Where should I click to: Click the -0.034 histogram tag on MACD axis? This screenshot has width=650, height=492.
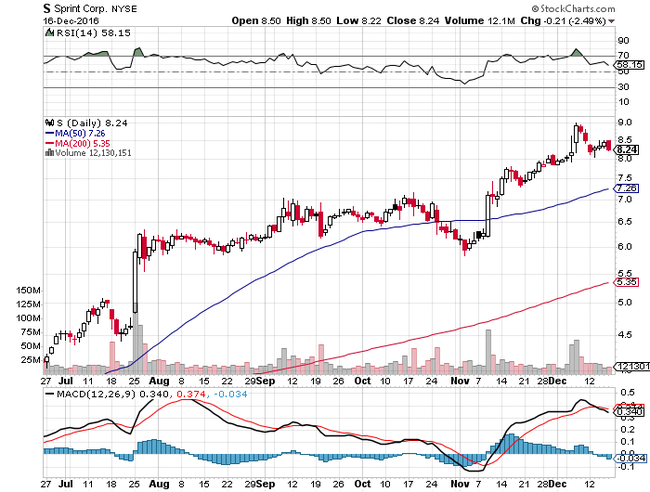[630, 458]
